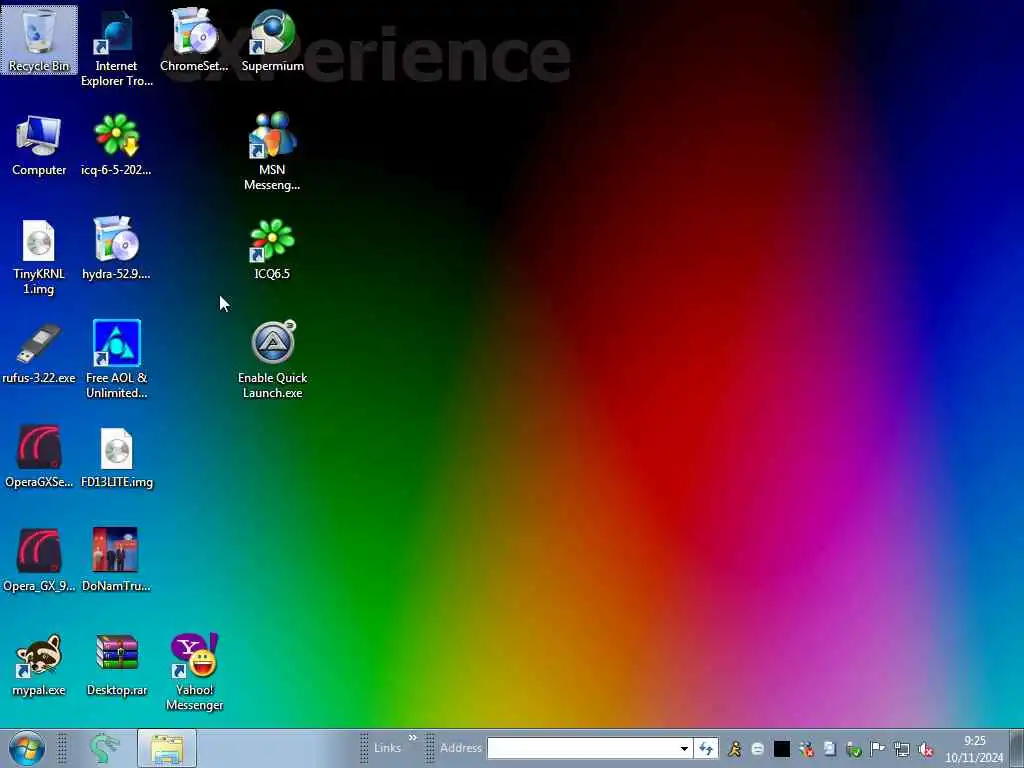1024x768 pixels.
Task: Select the OperaGXSe... installer icon
Action: pos(39,456)
